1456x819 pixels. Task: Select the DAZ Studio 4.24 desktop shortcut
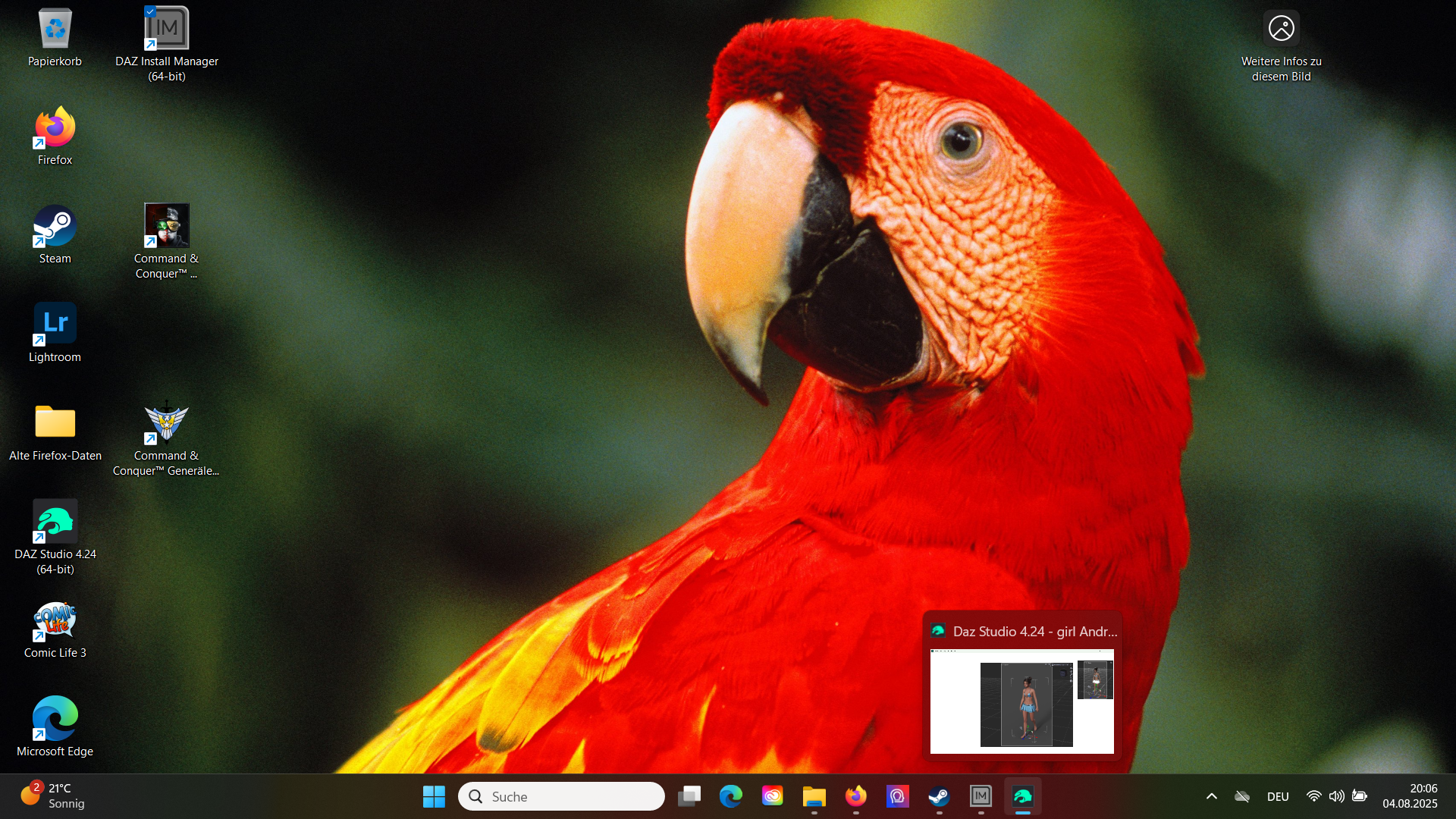(x=55, y=537)
